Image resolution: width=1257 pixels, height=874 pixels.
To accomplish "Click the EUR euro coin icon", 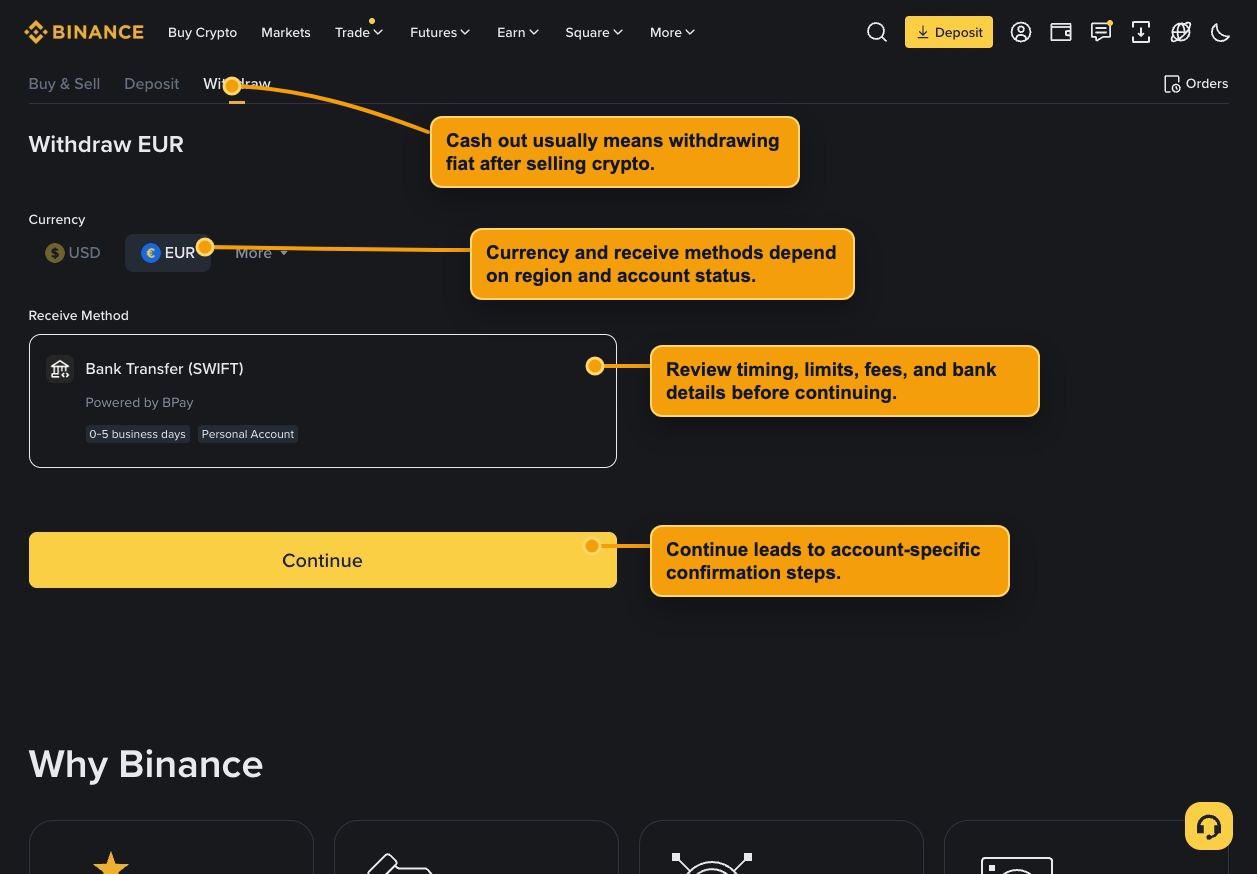I will (x=151, y=253).
